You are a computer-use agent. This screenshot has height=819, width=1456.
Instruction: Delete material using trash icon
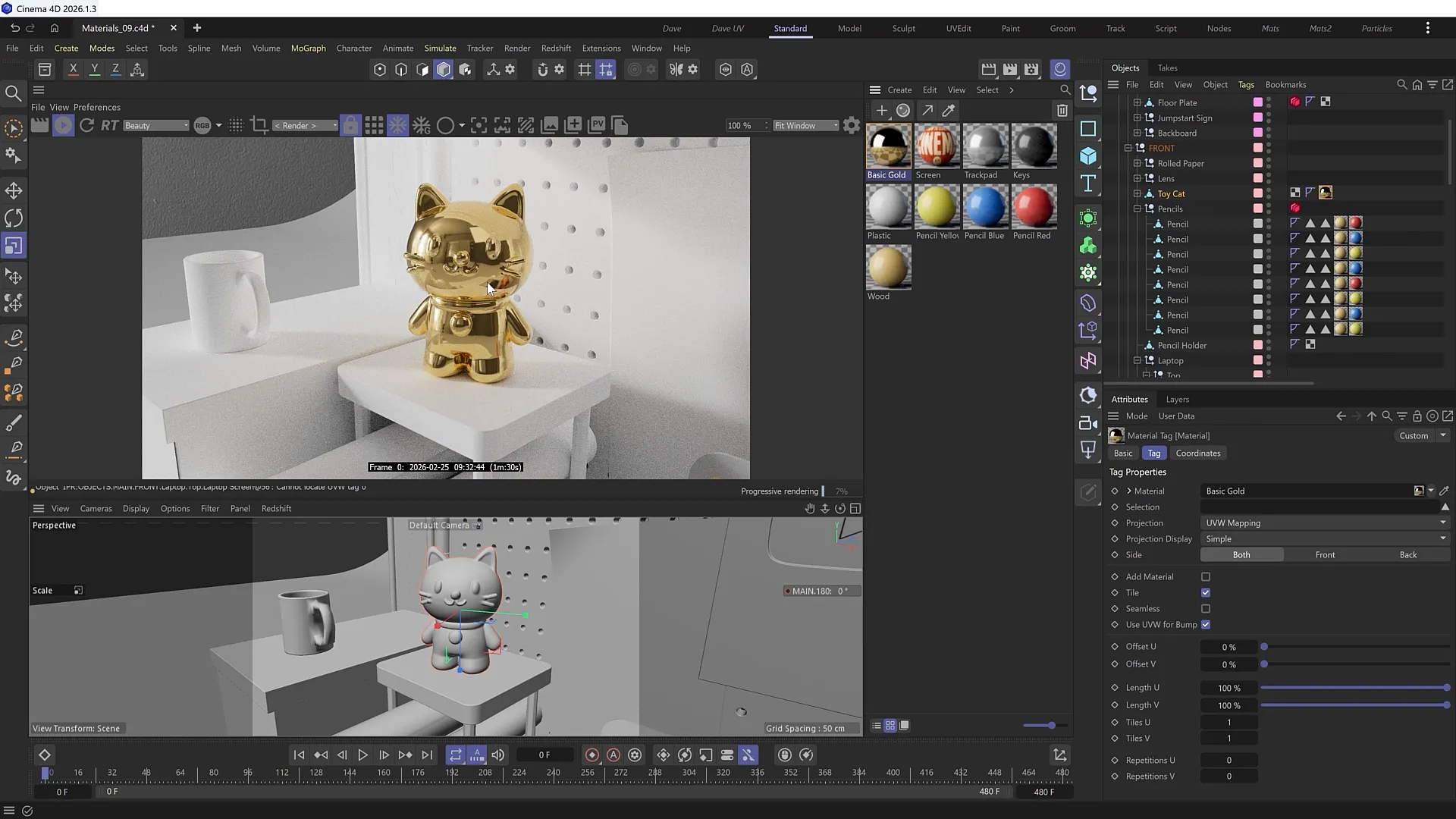pos(1062,111)
